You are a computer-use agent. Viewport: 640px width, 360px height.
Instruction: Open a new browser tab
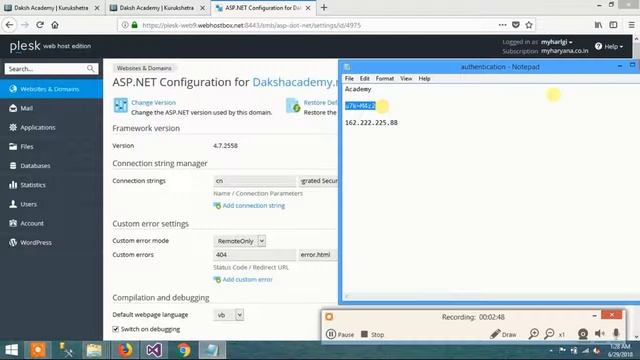coord(324,8)
